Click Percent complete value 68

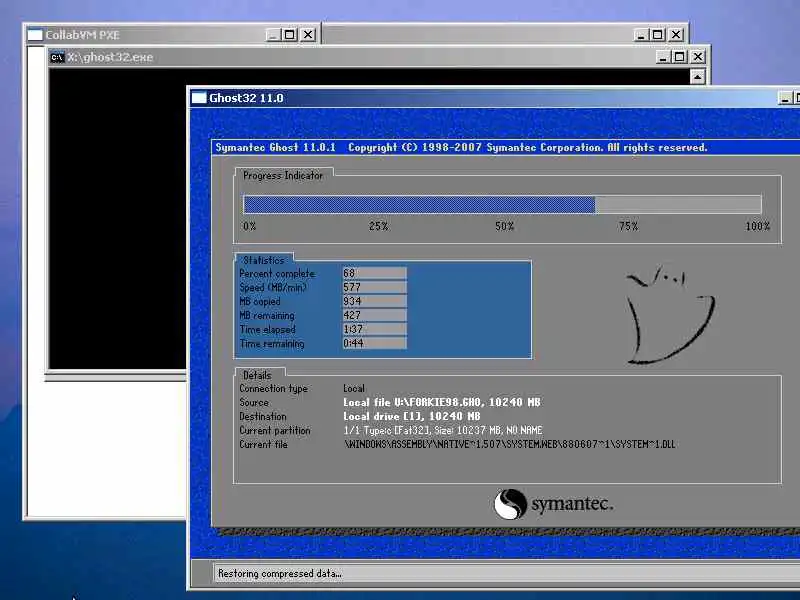[374, 273]
